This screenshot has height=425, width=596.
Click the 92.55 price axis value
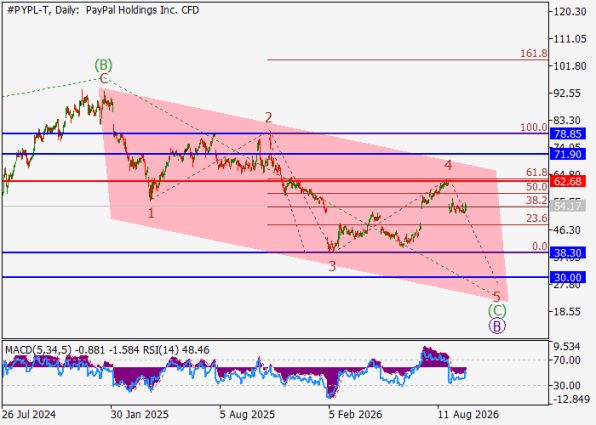coord(567,93)
